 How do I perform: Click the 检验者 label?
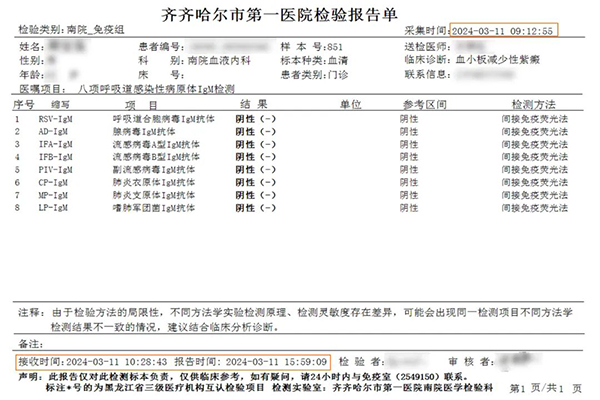point(362,362)
